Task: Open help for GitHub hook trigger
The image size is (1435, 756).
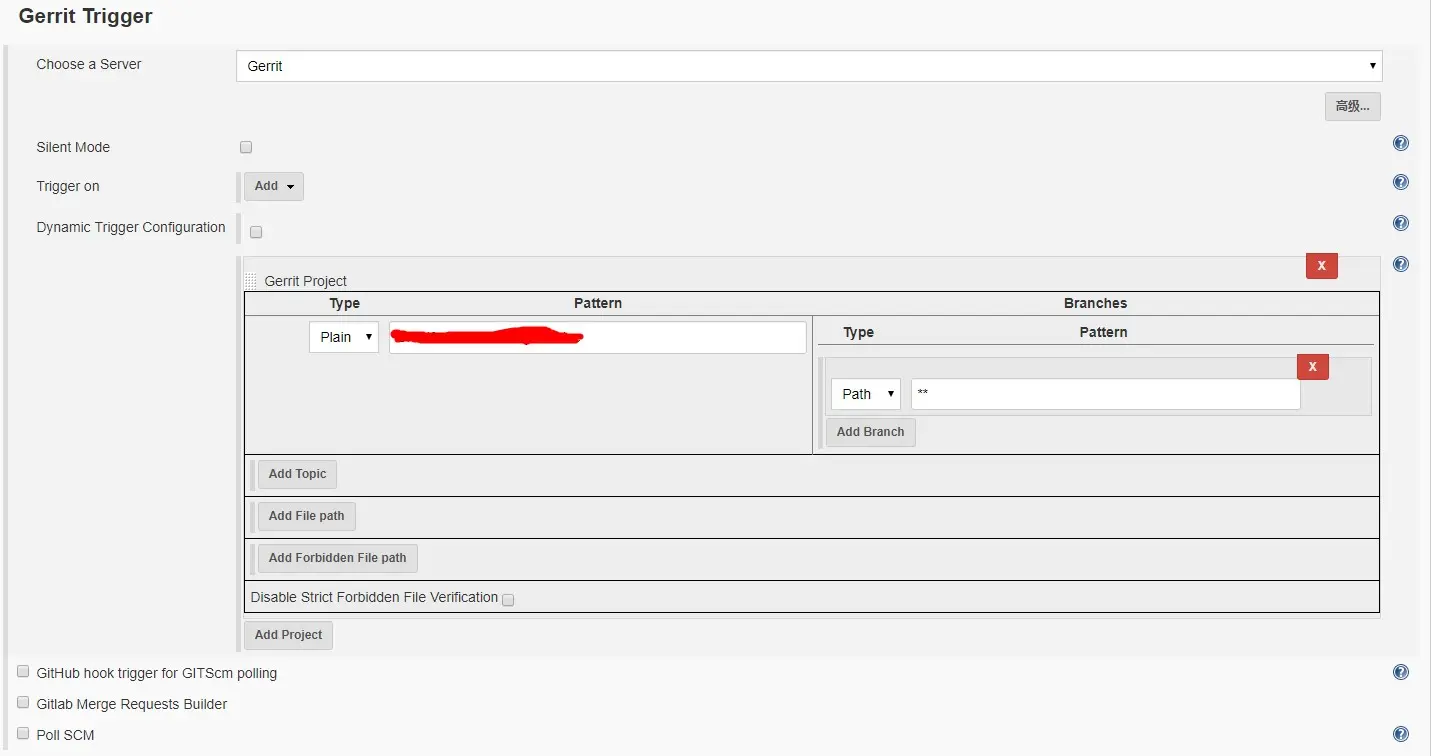Action: coord(1401,672)
